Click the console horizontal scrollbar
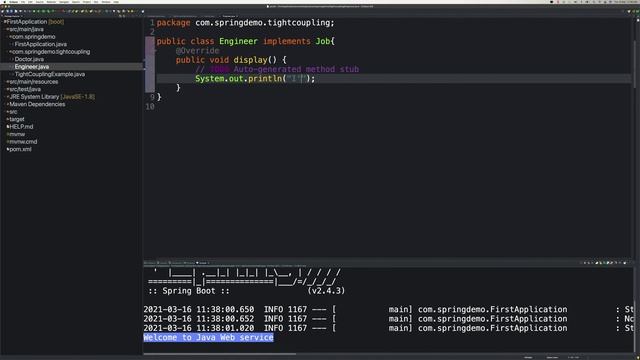The height and width of the screenshot is (360, 640). point(220,354)
